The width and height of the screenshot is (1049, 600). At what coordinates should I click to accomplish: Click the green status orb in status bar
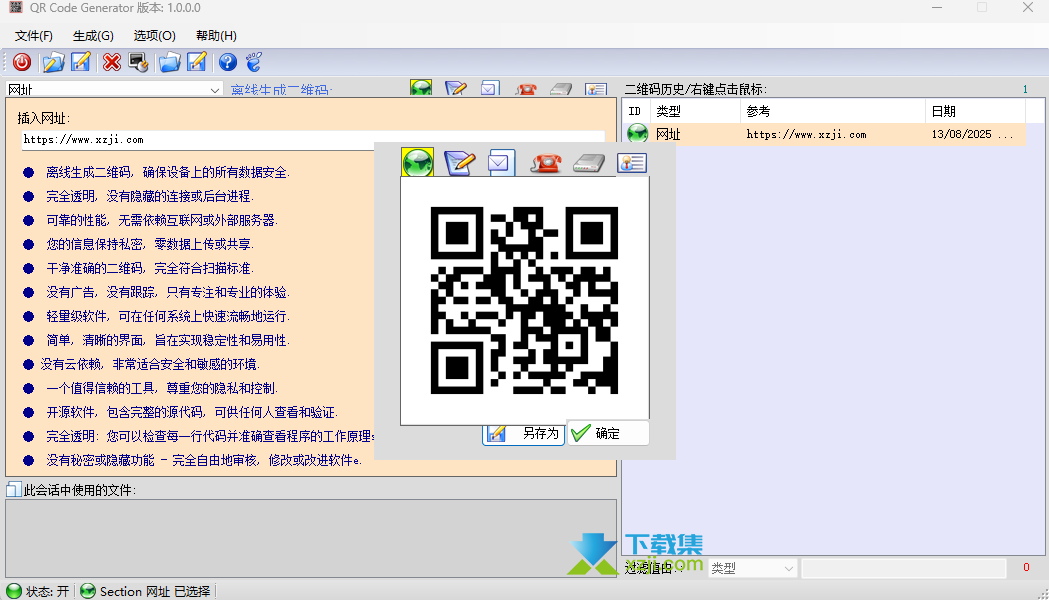[x=13, y=591]
